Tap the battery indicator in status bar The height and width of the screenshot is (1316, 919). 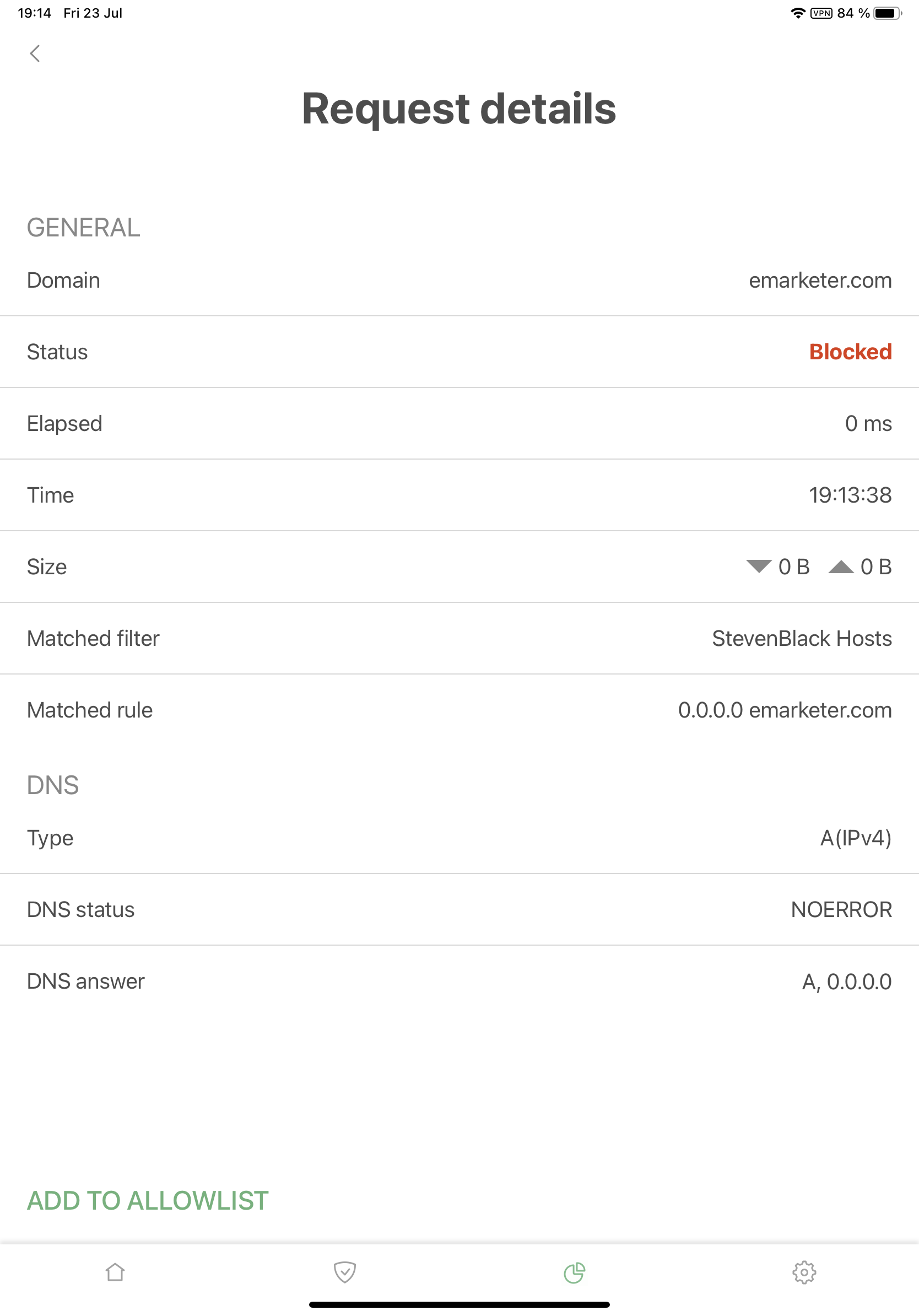[x=885, y=13]
